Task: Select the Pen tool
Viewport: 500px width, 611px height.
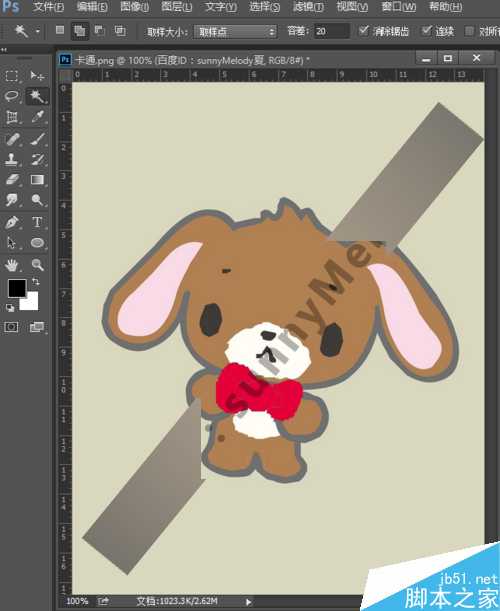Action: coord(12,222)
